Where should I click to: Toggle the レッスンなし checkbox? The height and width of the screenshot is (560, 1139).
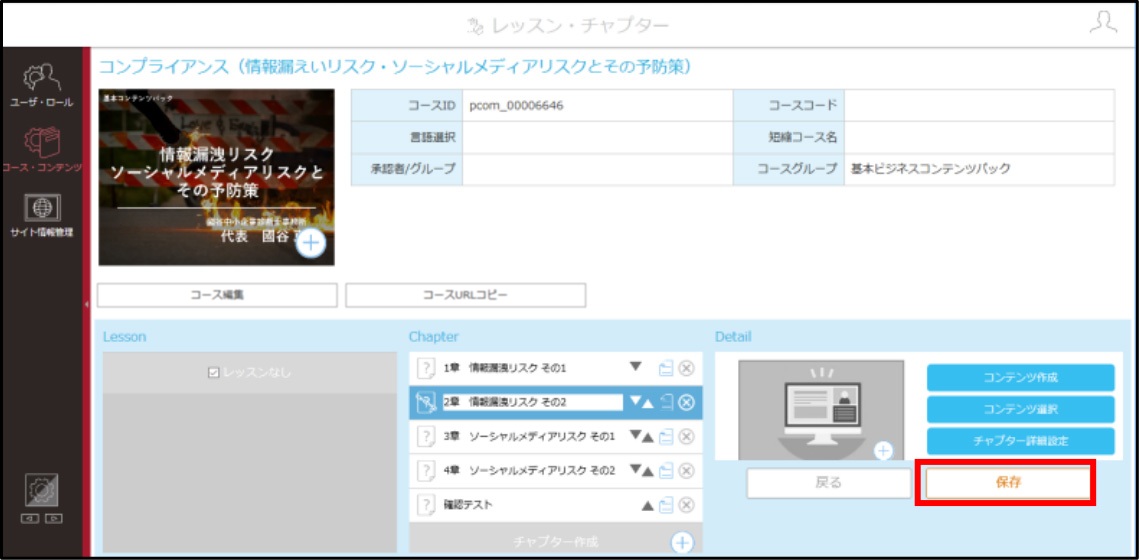coord(214,373)
